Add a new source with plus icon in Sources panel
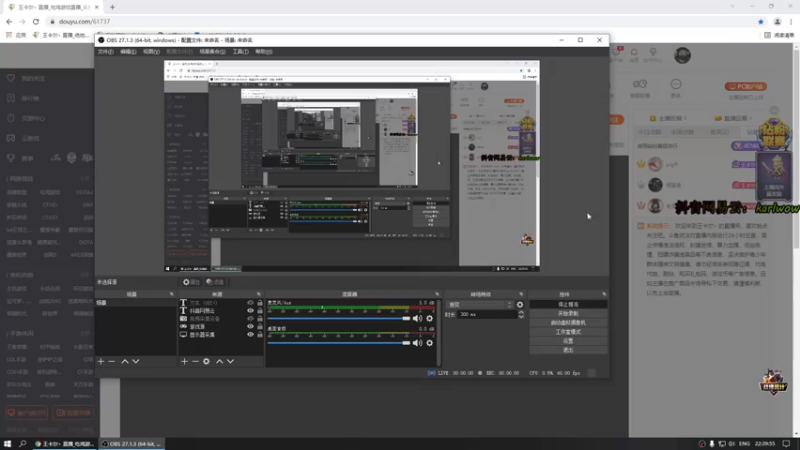Screen dimensions: 800x450 click(184, 361)
